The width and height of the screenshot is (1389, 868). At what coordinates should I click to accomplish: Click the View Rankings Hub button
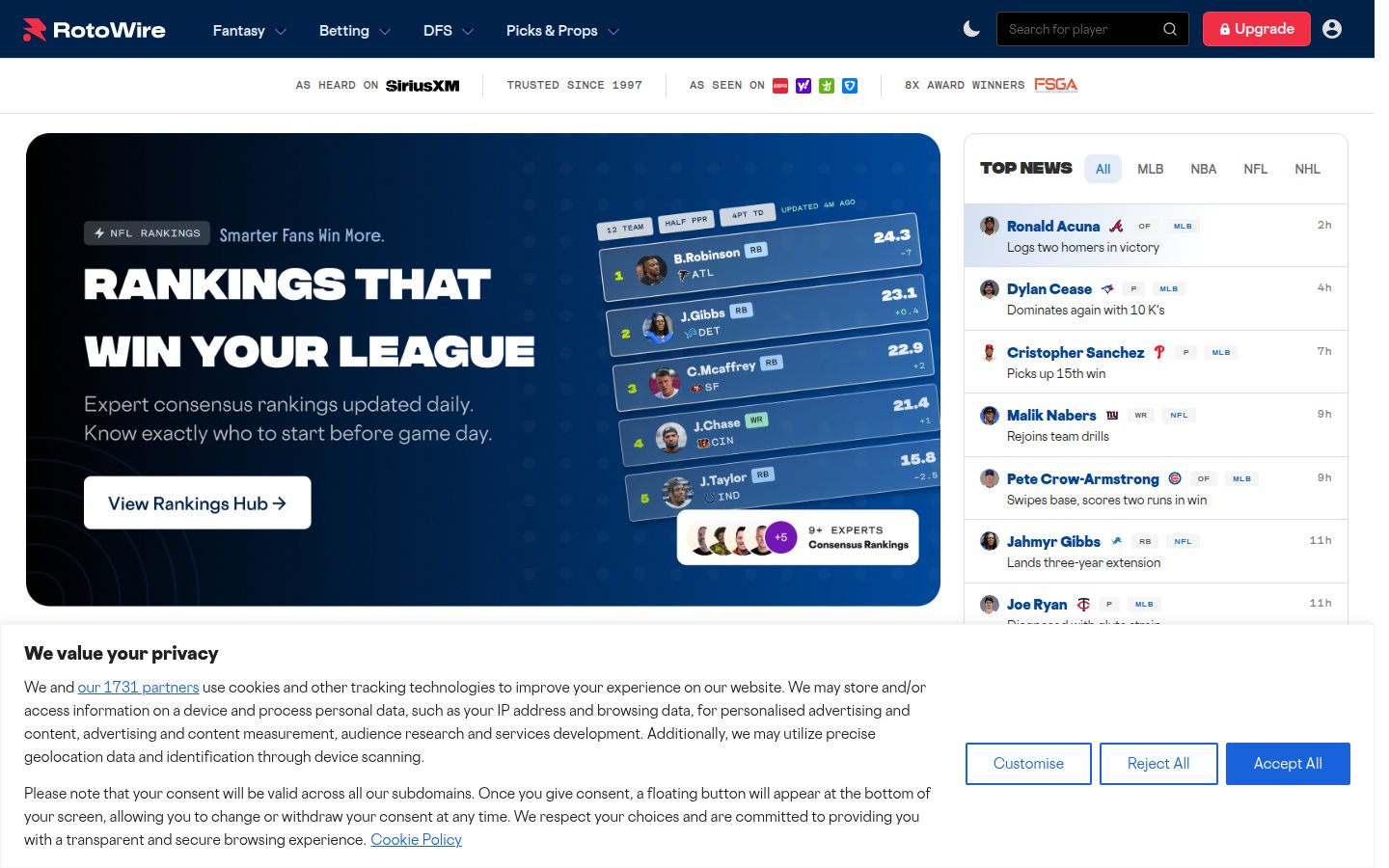coord(198,502)
